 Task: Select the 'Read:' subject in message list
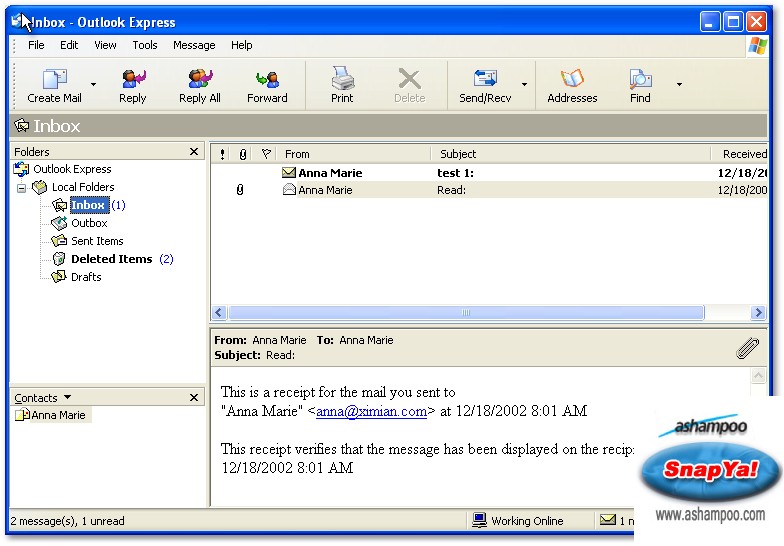pyautogui.click(x=451, y=190)
